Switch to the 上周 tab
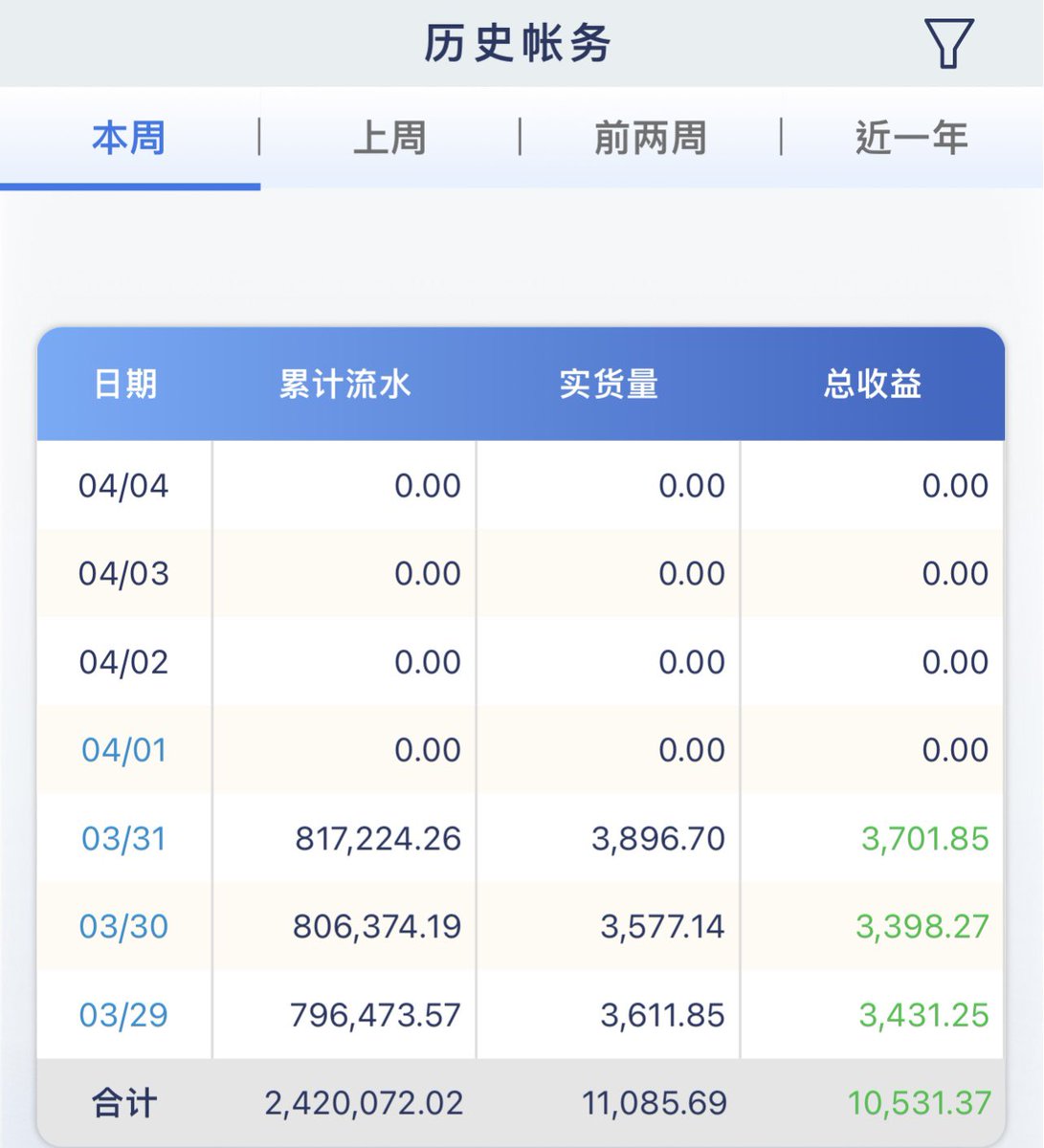The width and height of the screenshot is (1044, 1148). [x=389, y=138]
